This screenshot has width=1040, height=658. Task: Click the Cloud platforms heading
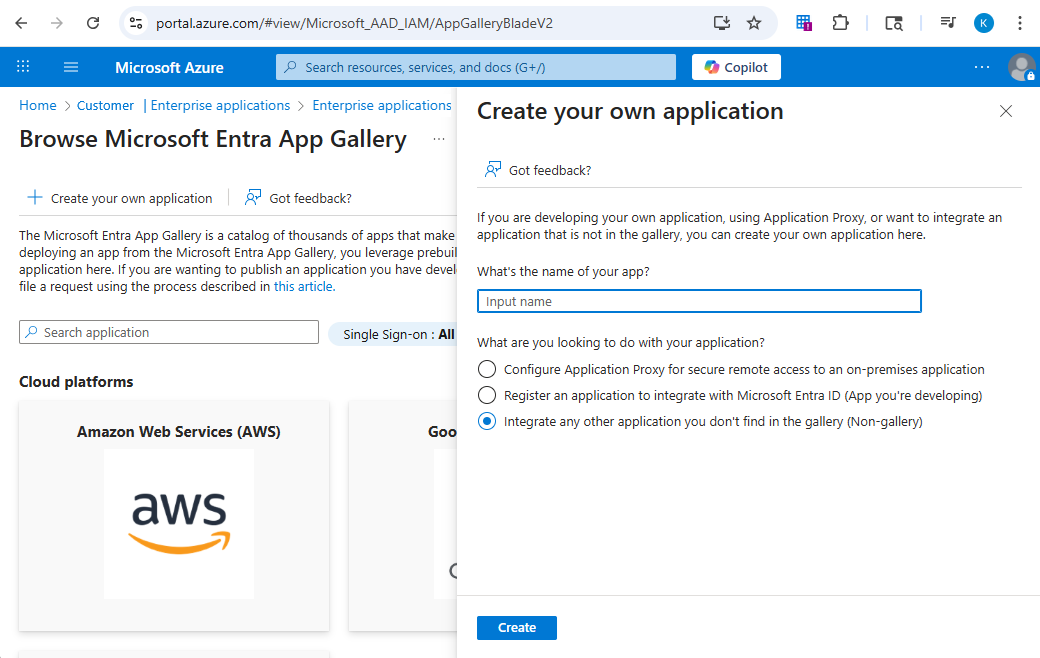(76, 382)
